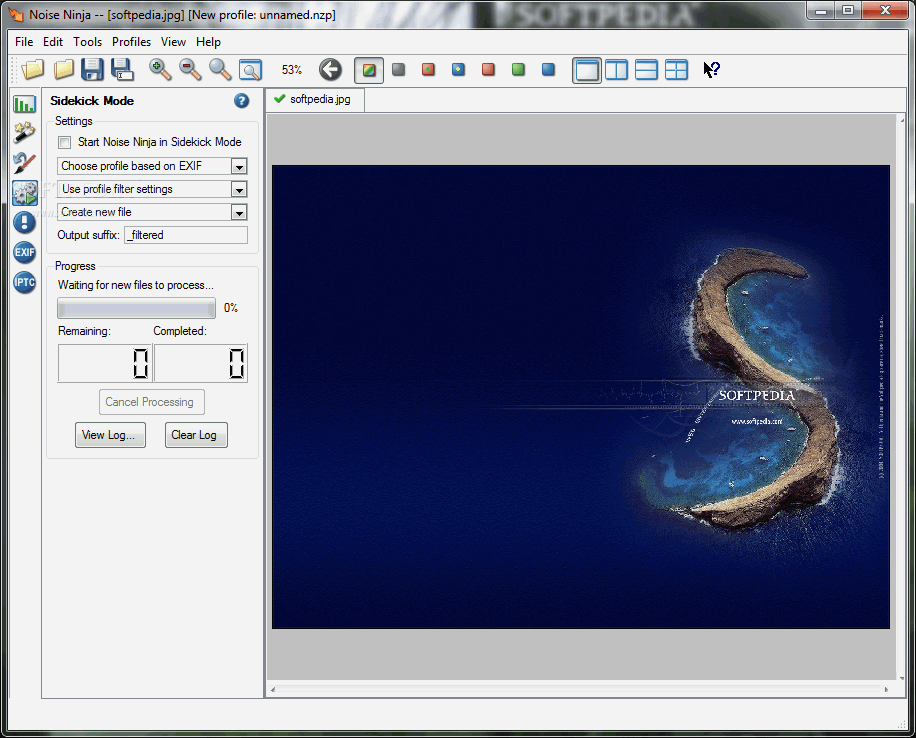Close the Noise Ninja window
The width and height of the screenshot is (916, 738).
pyautogui.click(x=886, y=11)
